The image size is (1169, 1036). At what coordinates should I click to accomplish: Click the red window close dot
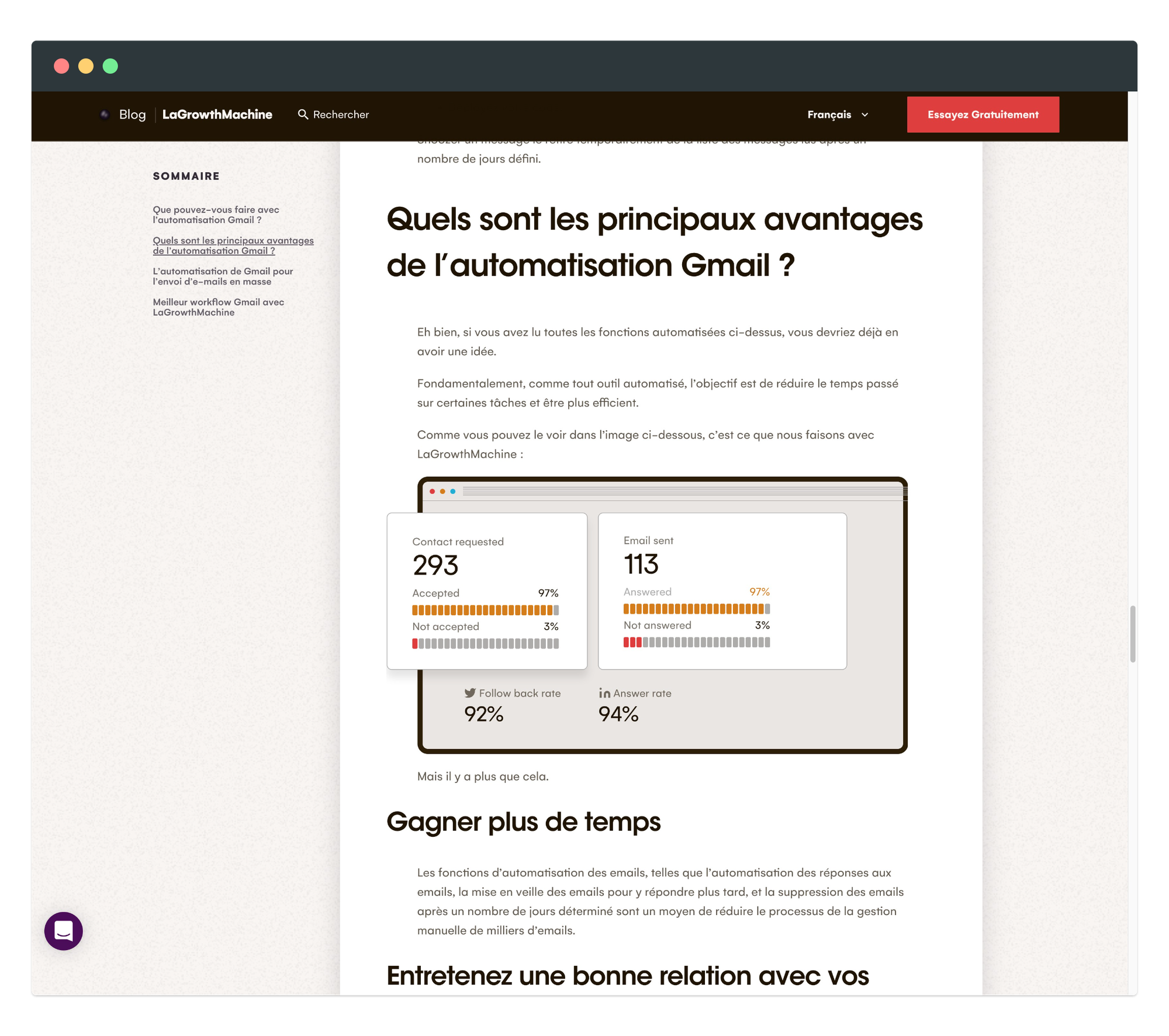61,66
